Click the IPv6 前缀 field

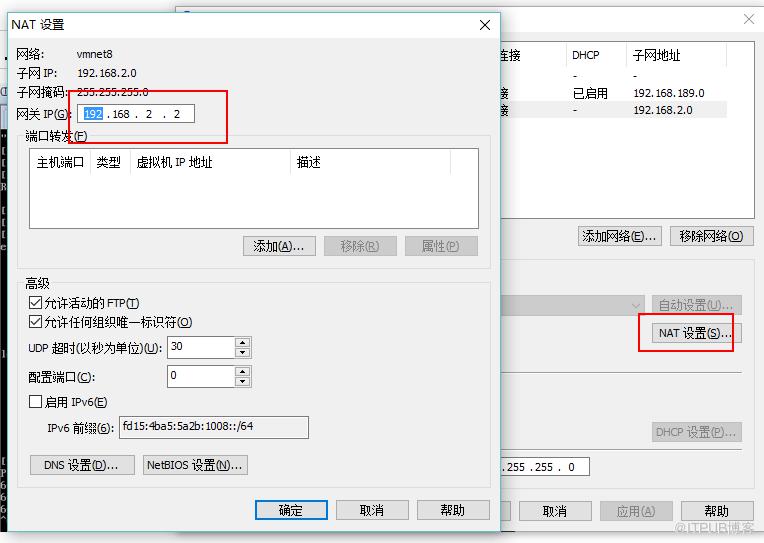(214, 427)
